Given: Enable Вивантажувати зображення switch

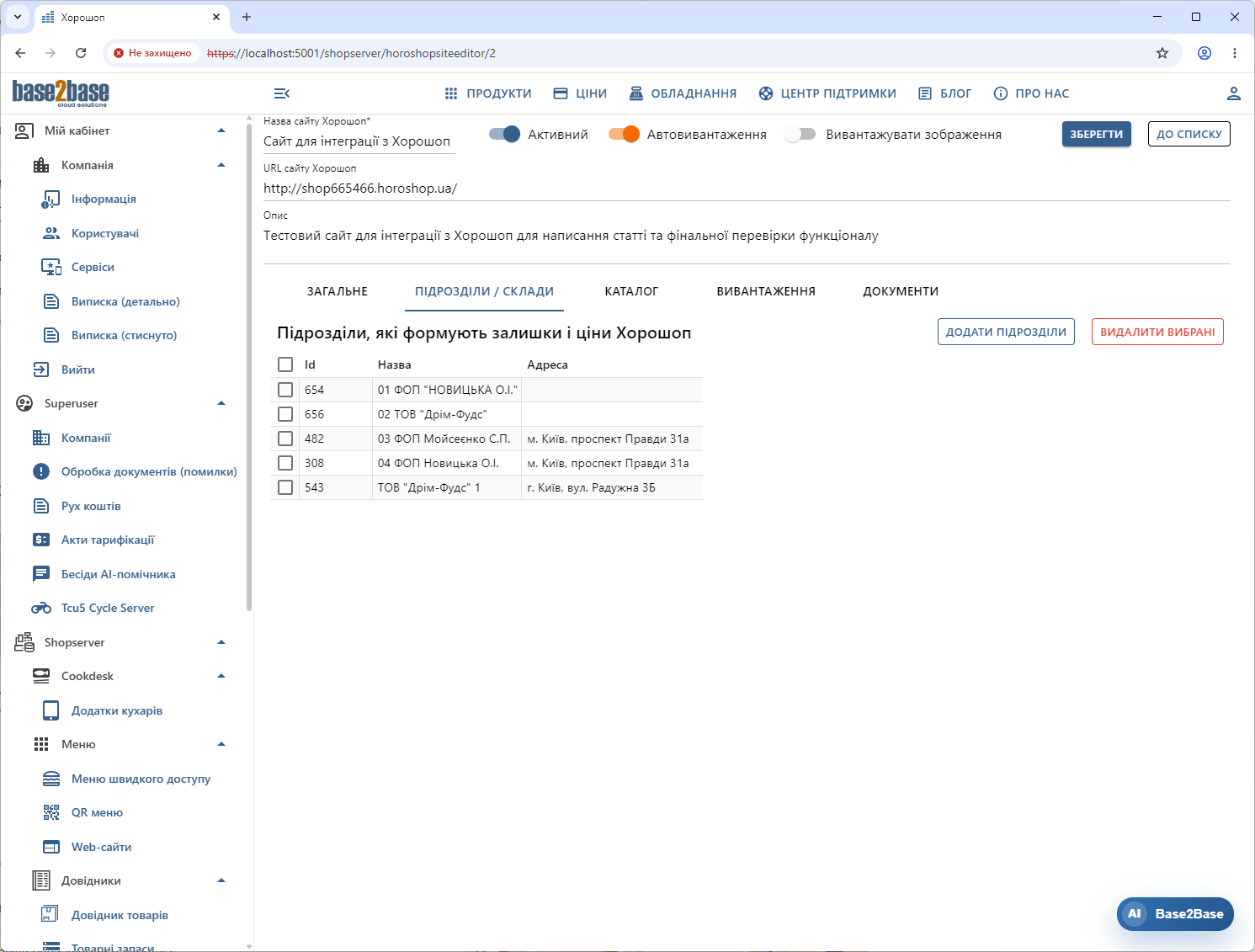Looking at the screenshot, I should [800, 134].
